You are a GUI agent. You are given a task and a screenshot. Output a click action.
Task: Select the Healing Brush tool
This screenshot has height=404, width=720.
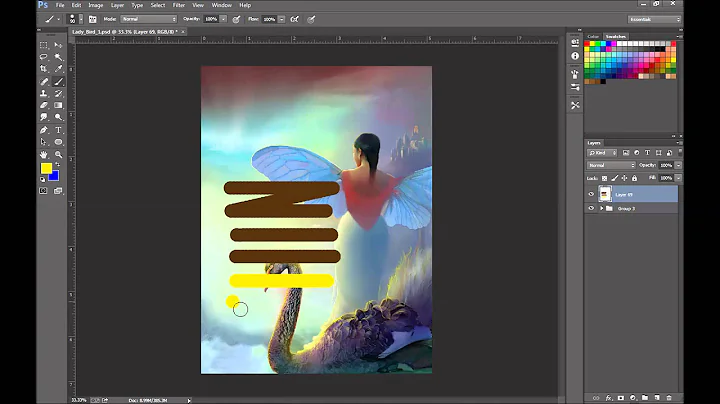(x=44, y=82)
